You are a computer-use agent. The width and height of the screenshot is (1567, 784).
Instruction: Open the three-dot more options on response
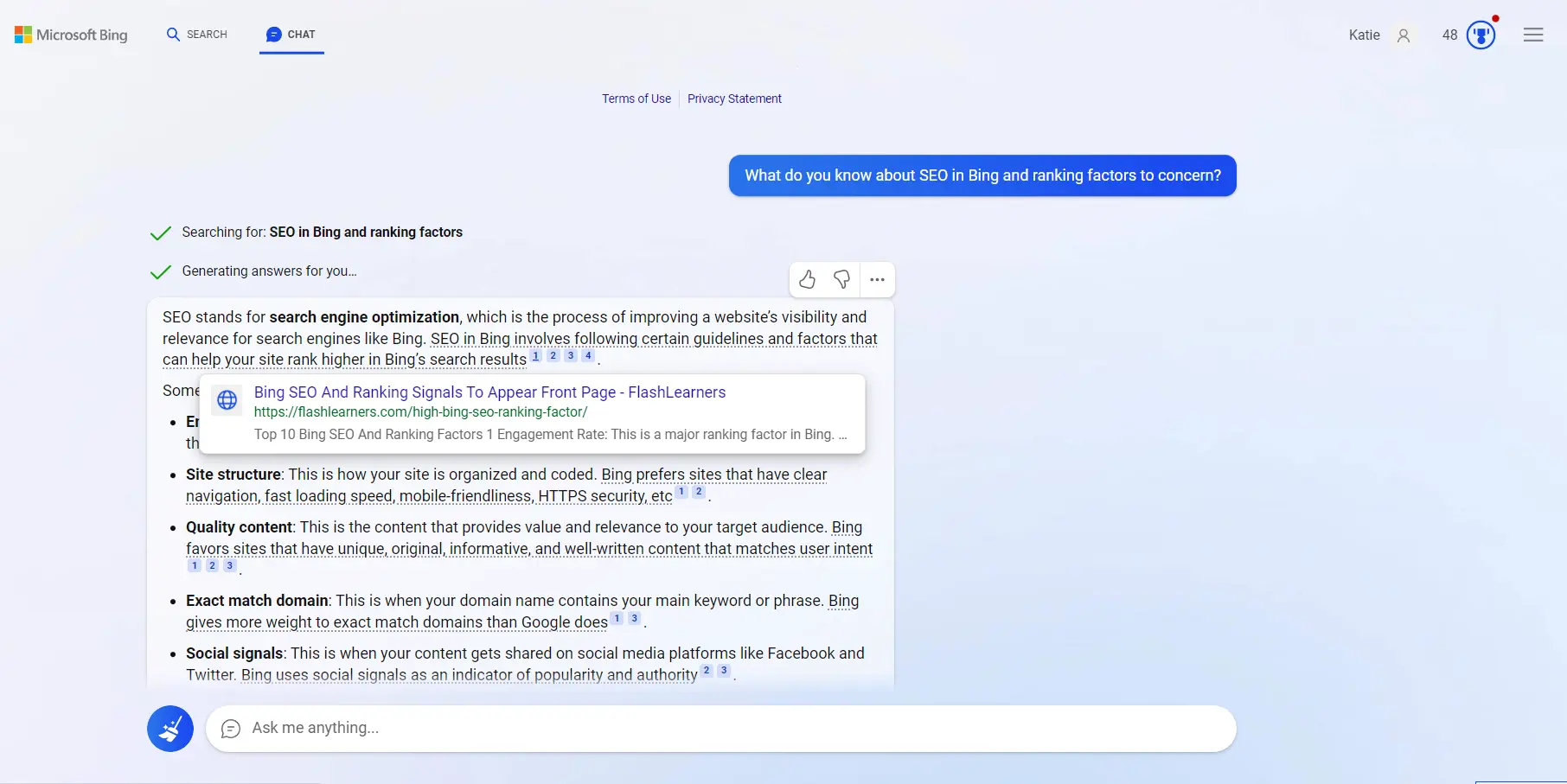pos(877,279)
